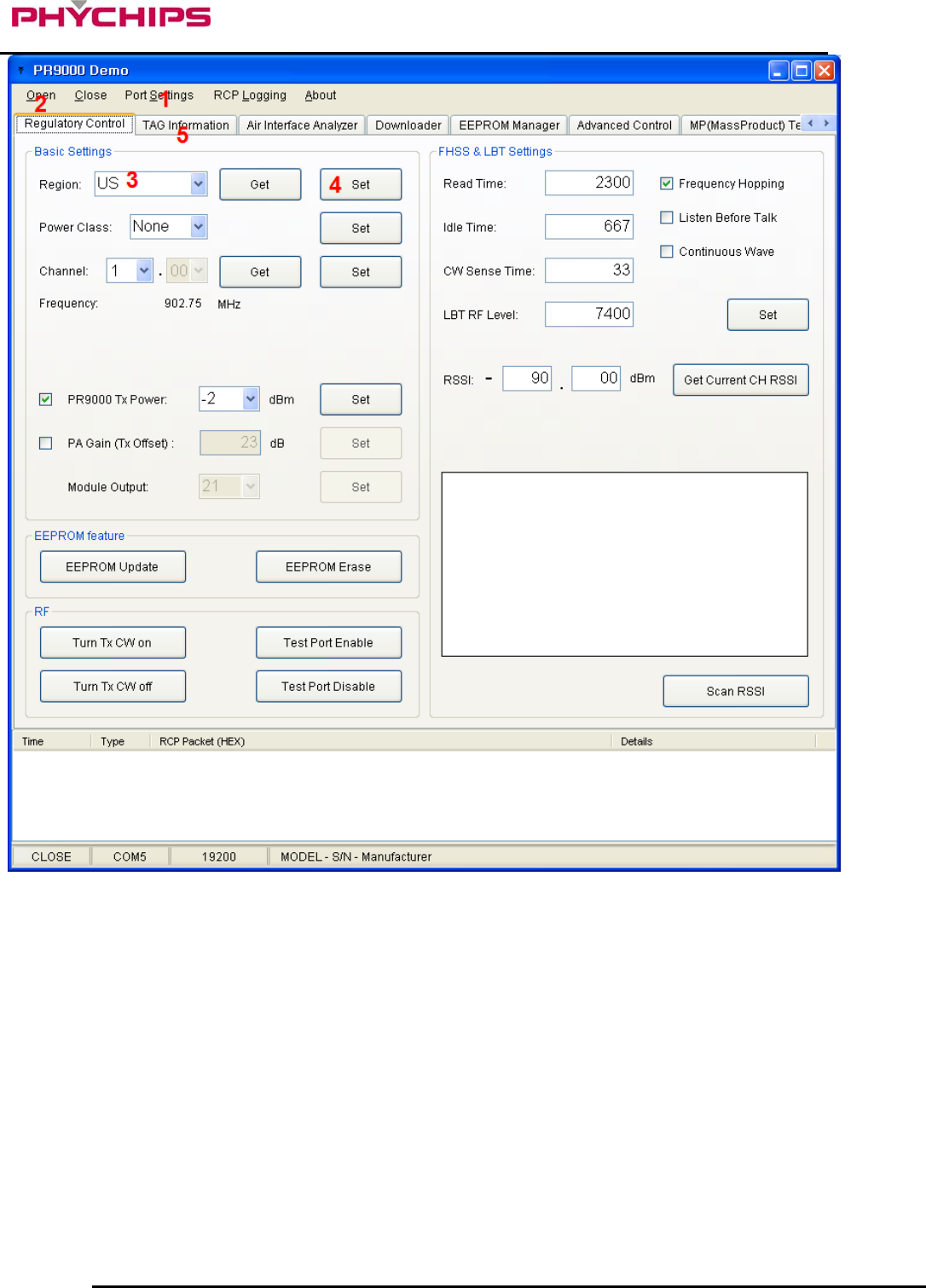Viewport: 926px width, 1288px height.
Task: Switch to TAG Information tab
Action: 186,125
